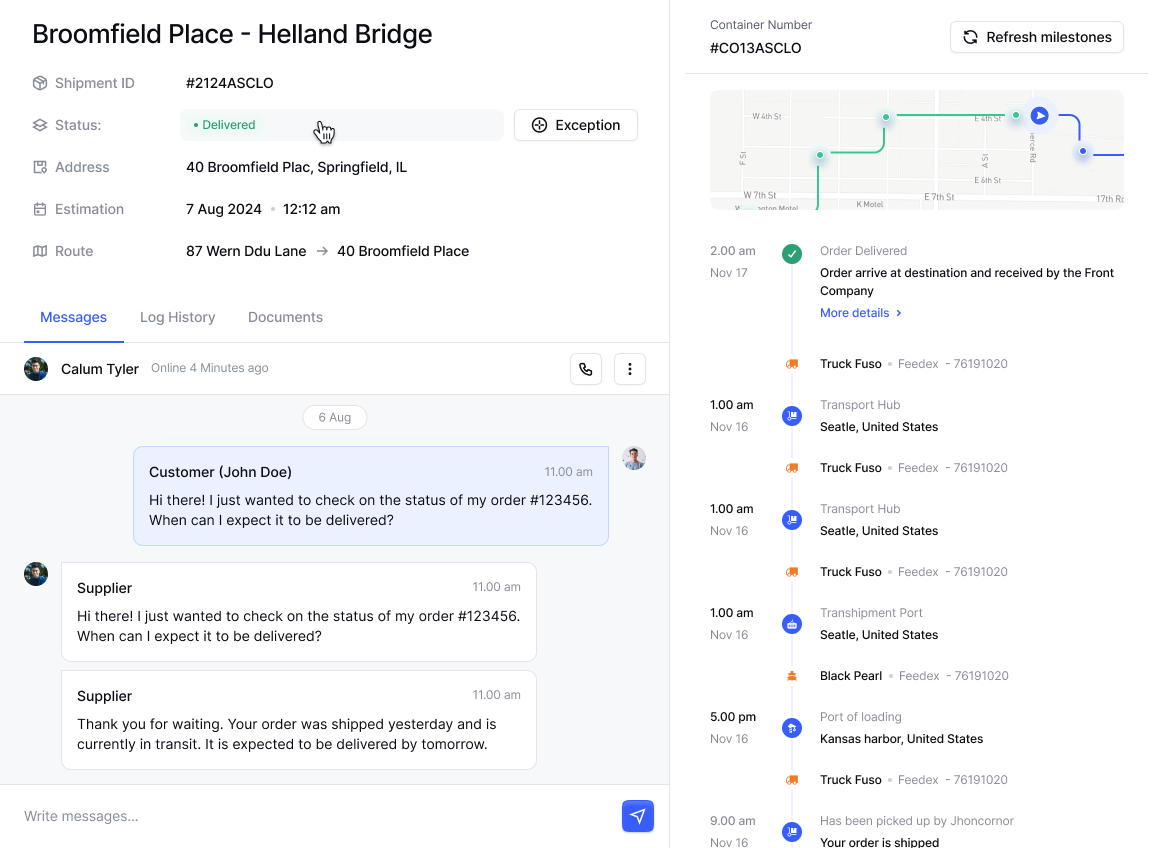Click the refresh icon in Refresh milestones
This screenshot has width=1164, height=848.
[x=970, y=37]
